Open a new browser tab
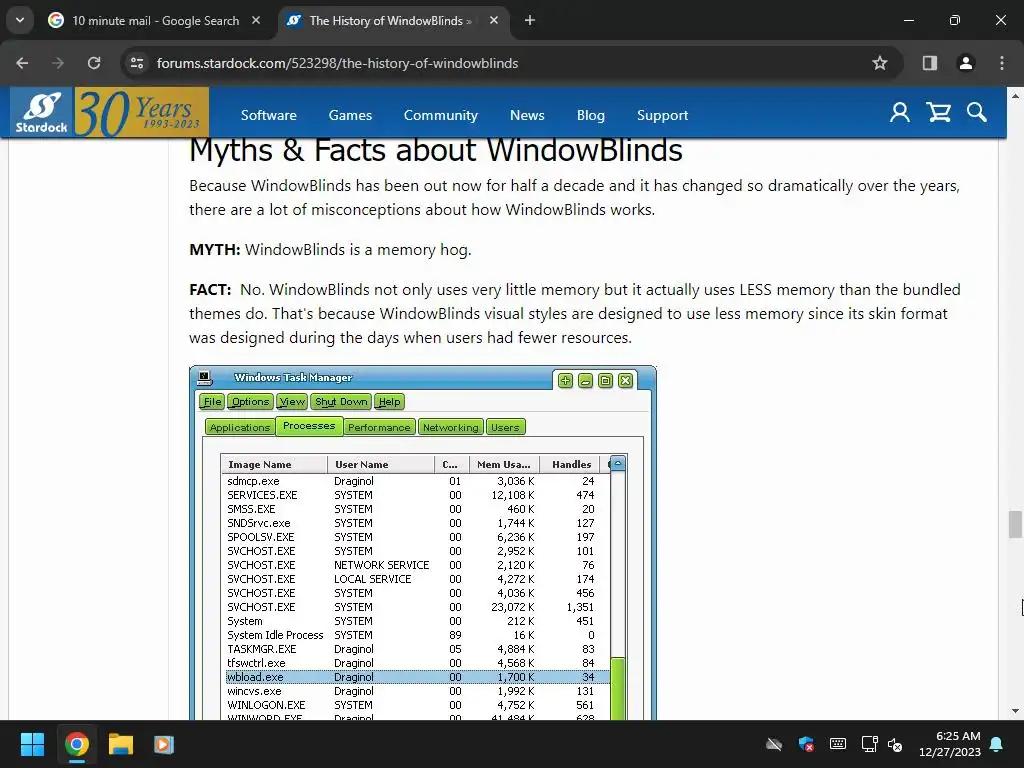The image size is (1024, 768). click(x=530, y=20)
